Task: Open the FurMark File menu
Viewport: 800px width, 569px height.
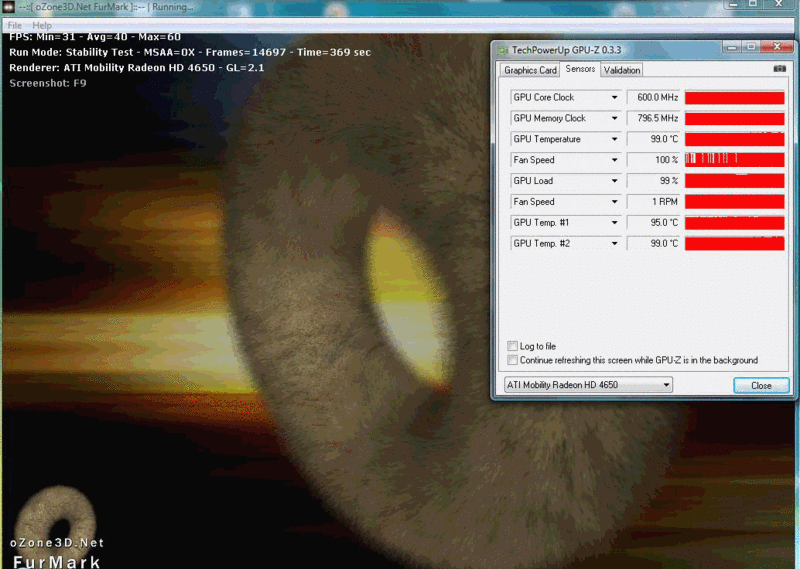Action: click(x=14, y=25)
